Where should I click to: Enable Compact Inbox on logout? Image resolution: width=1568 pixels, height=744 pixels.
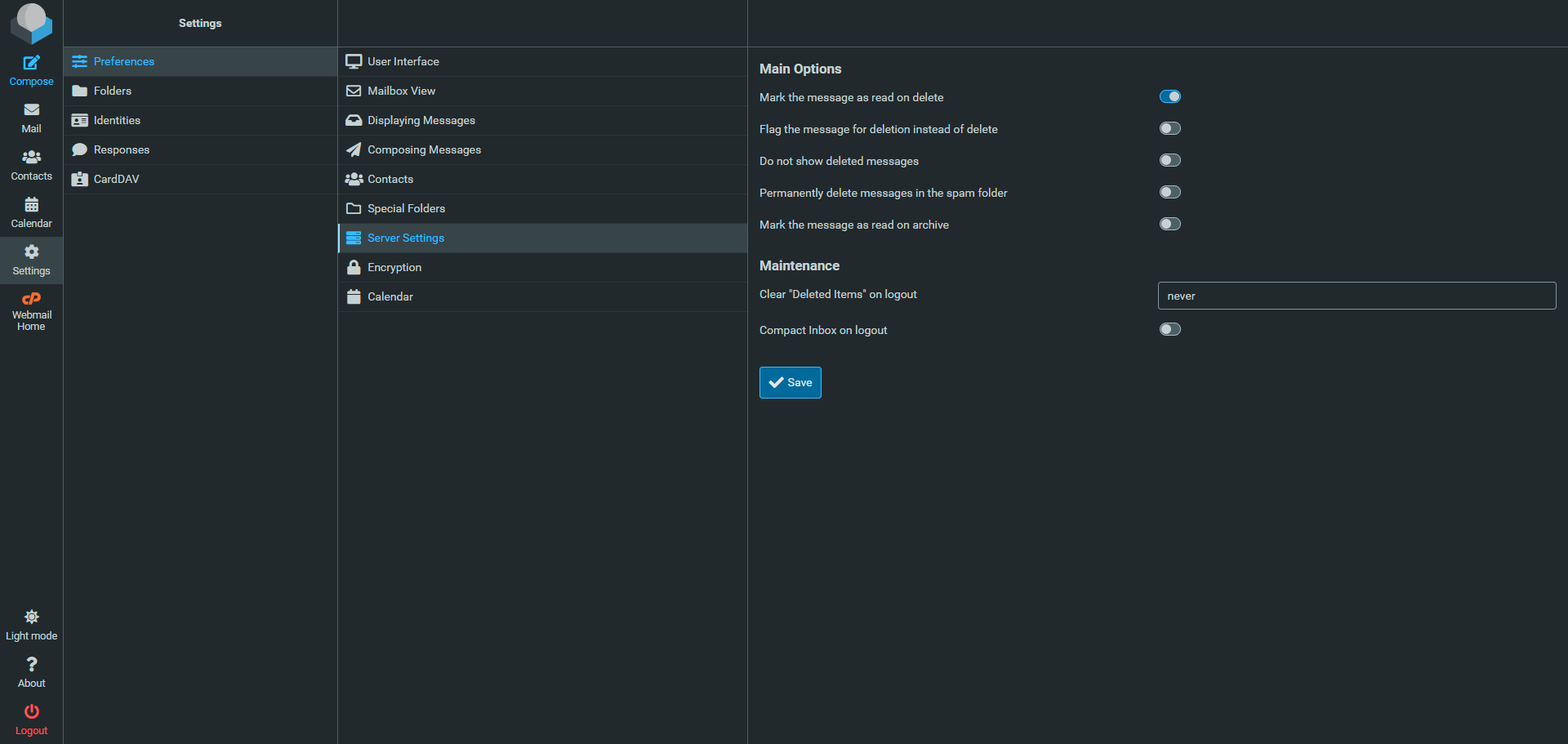(1169, 330)
